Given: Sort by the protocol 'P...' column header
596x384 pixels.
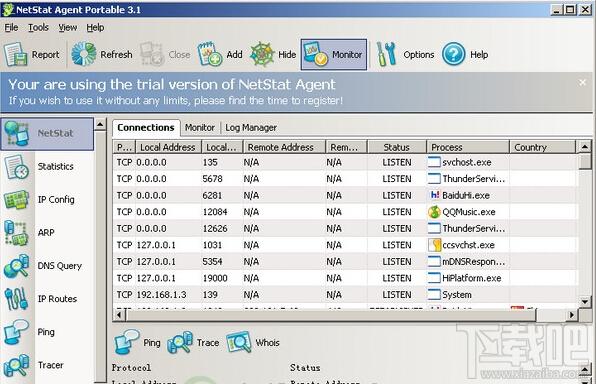Looking at the screenshot, I should pyautogui.click(x=124, y=147).
